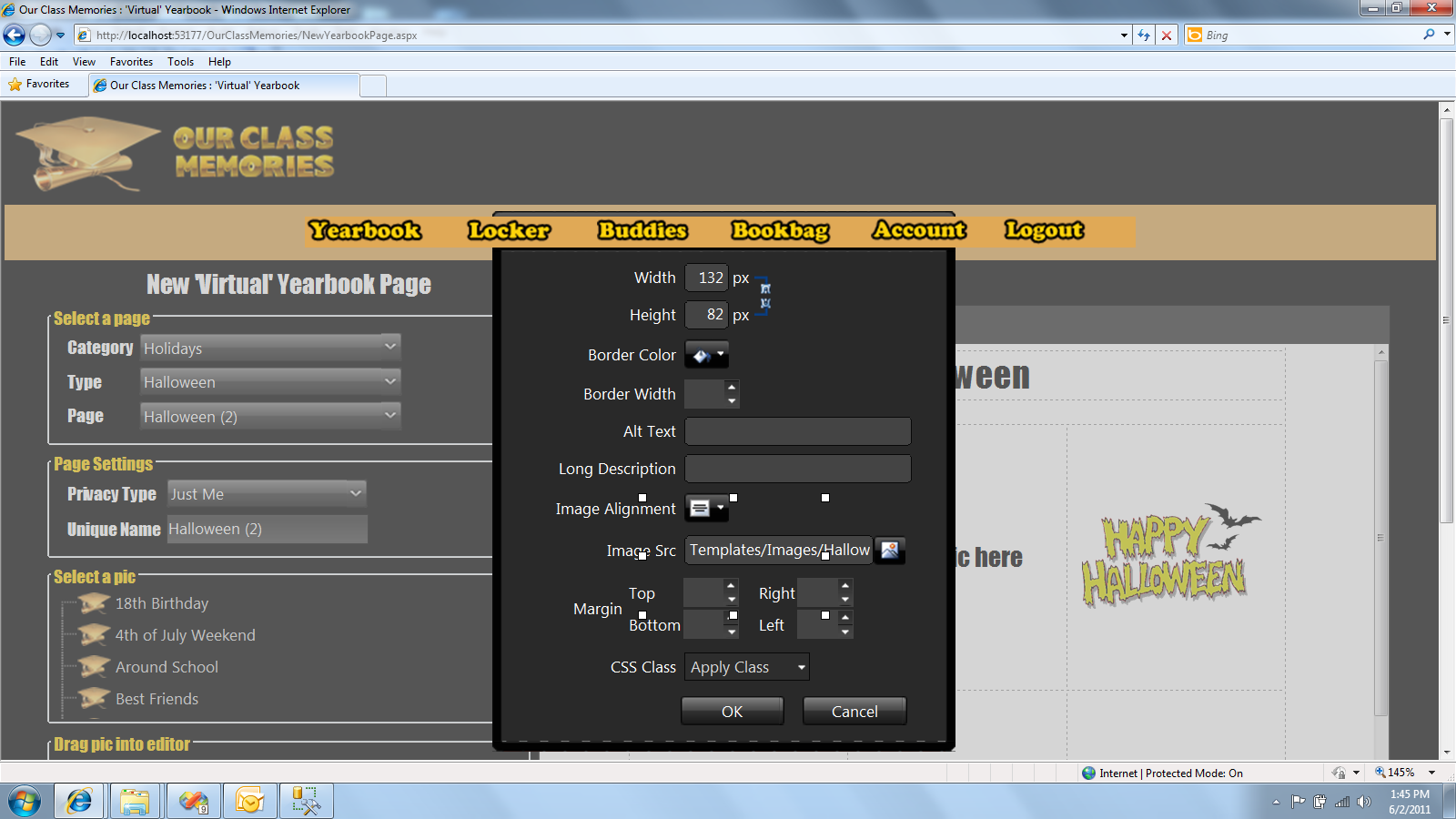Viewport: 1456px width, 819px height.
Task: Open the Favorites menu
Action: 131,62
